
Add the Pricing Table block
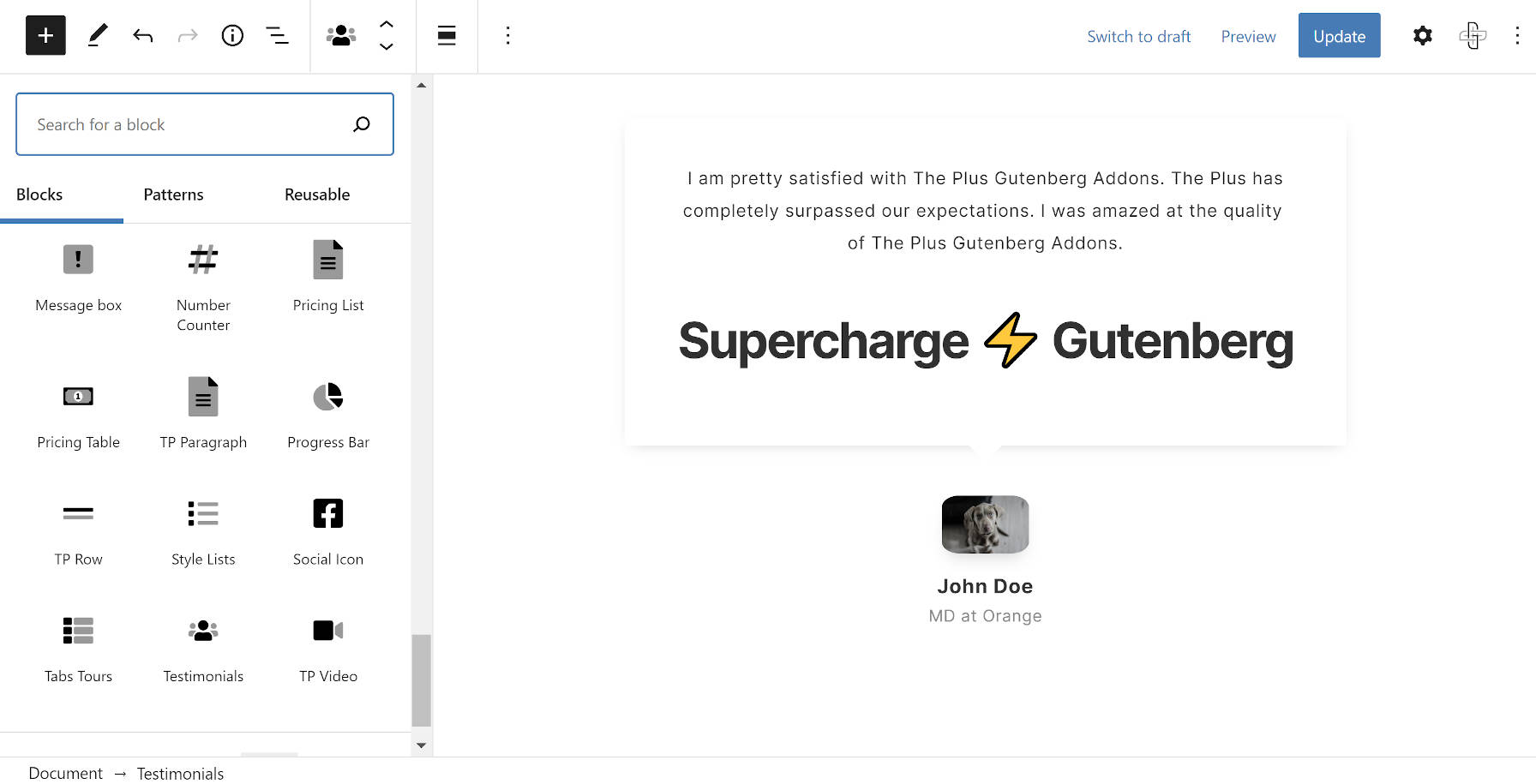[78, 411]
